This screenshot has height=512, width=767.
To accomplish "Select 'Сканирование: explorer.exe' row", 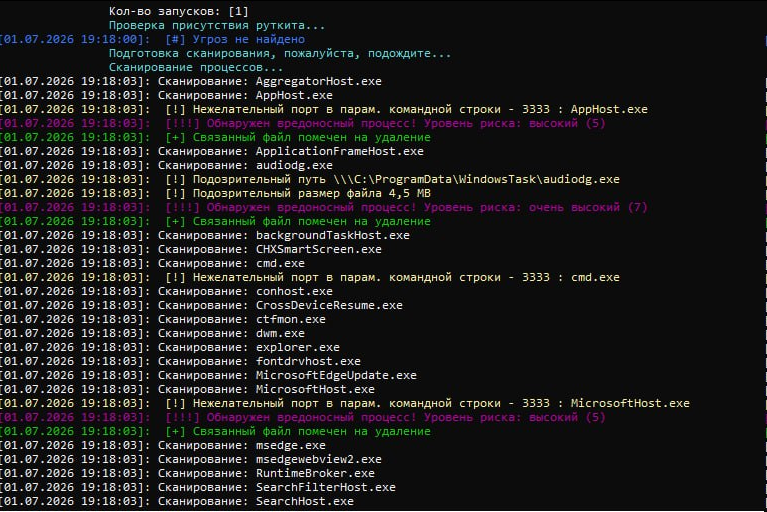I will [x=170, y=347].
